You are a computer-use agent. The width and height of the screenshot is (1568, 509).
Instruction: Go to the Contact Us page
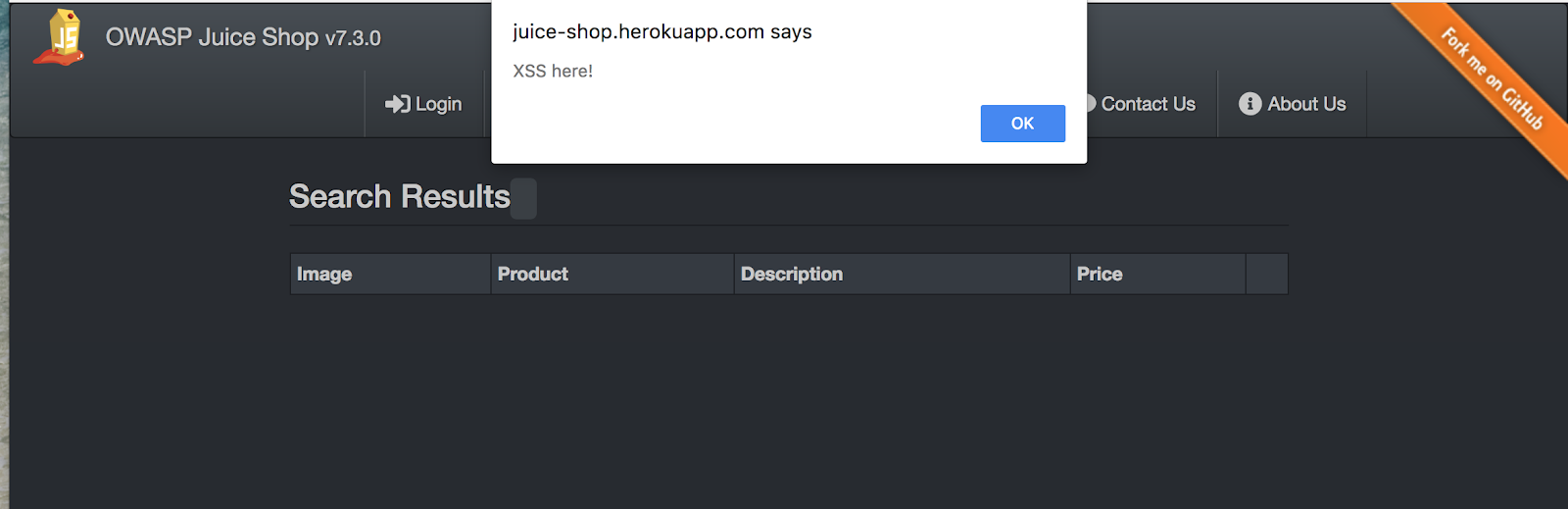click(1148, 104)
